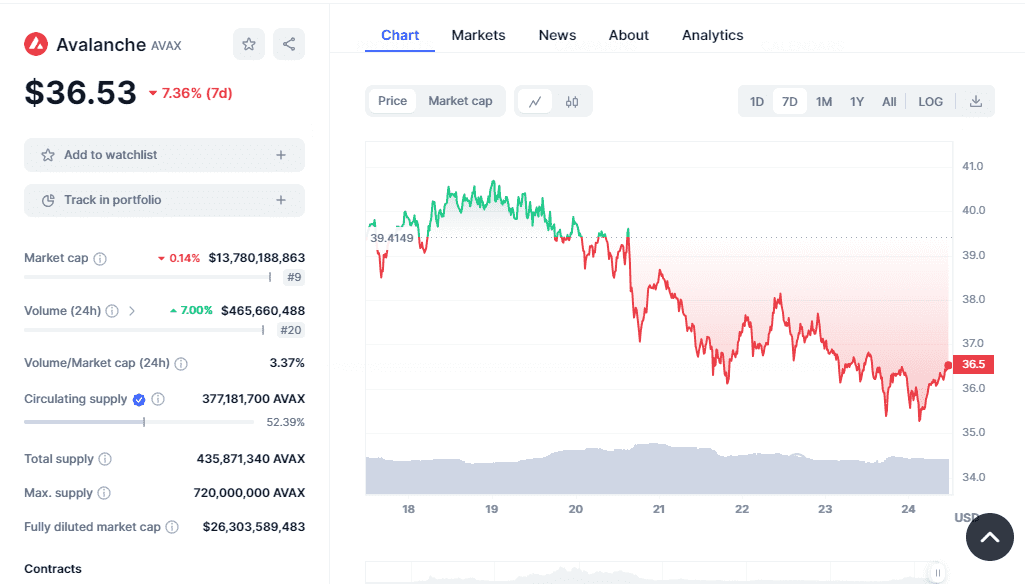
Task: Open the share button next to Avalanche
Action: (289, 44)
